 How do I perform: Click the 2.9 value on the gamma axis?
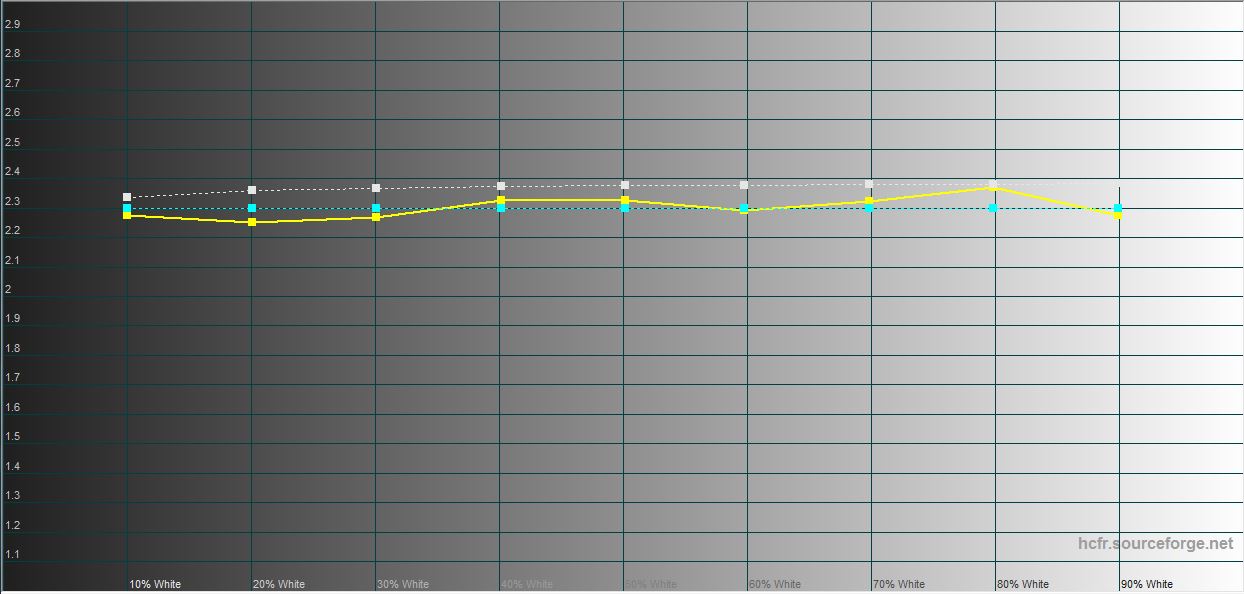coord(13,24)
